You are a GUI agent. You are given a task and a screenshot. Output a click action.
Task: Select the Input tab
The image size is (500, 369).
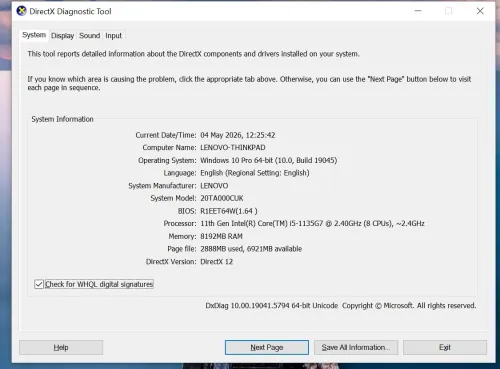(113, 36)
